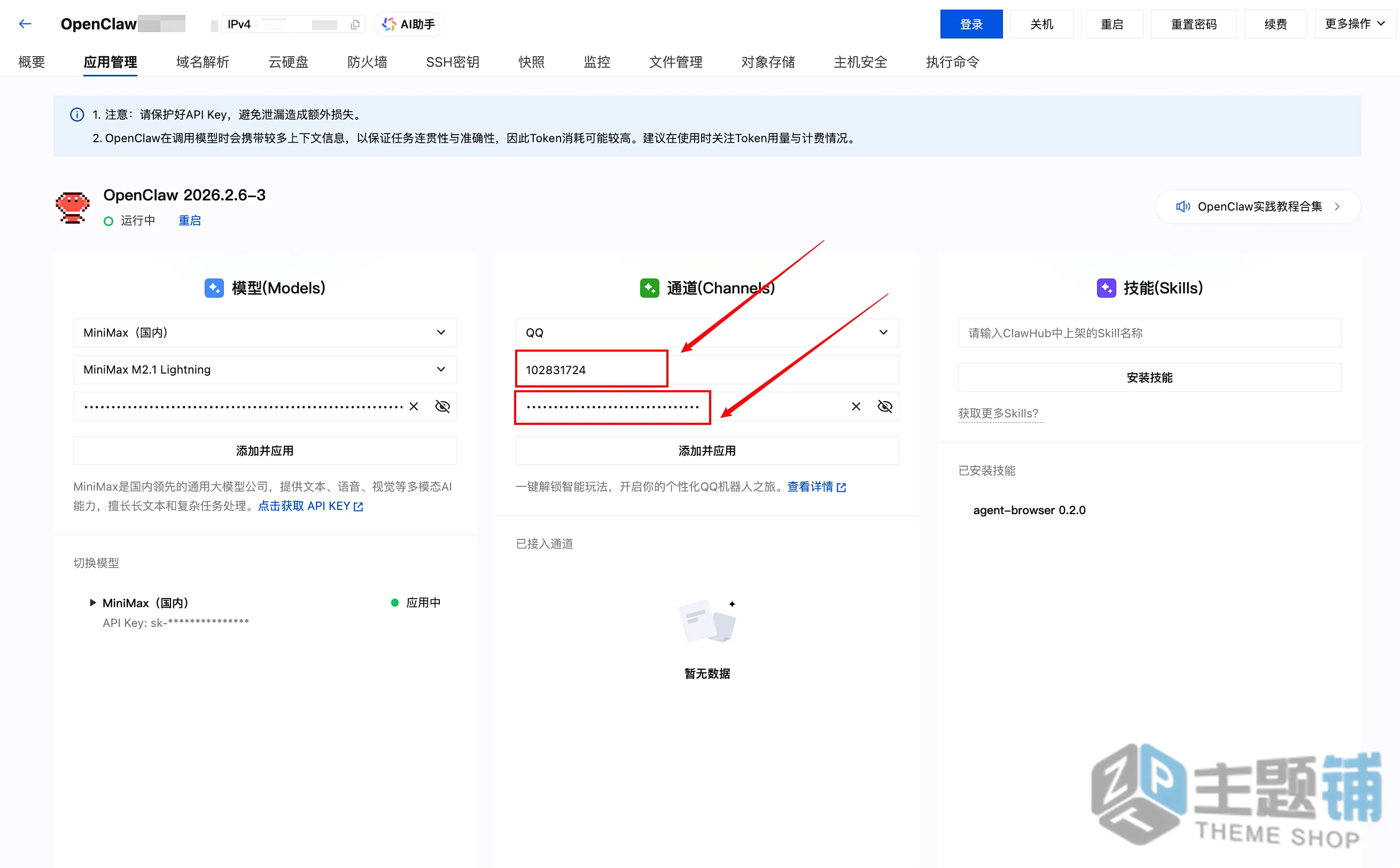Screen dimensions: 1400x868
Task: Open the QQ channel type dropdown
Action: coord(707,333)
